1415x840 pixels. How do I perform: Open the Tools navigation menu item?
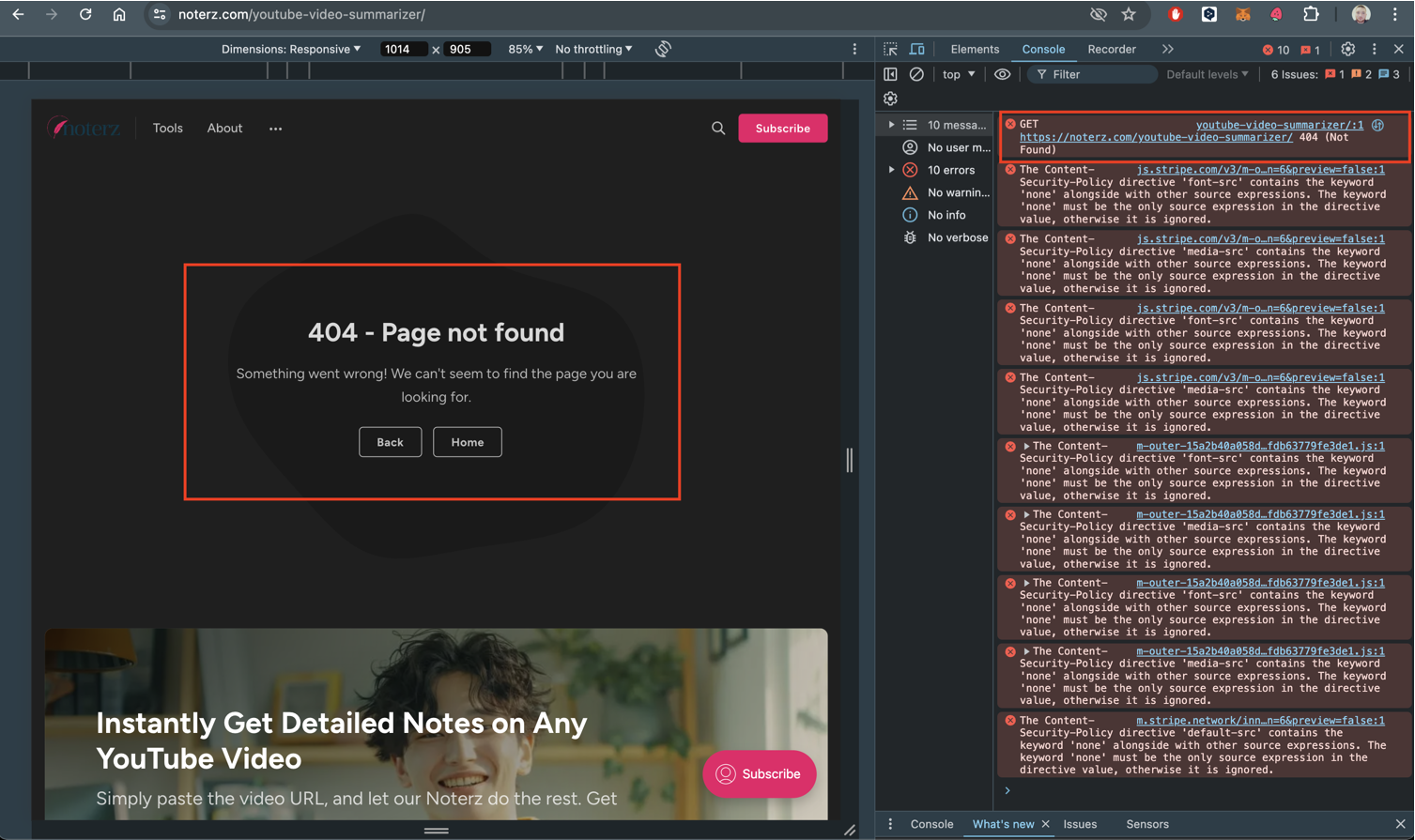168,129
